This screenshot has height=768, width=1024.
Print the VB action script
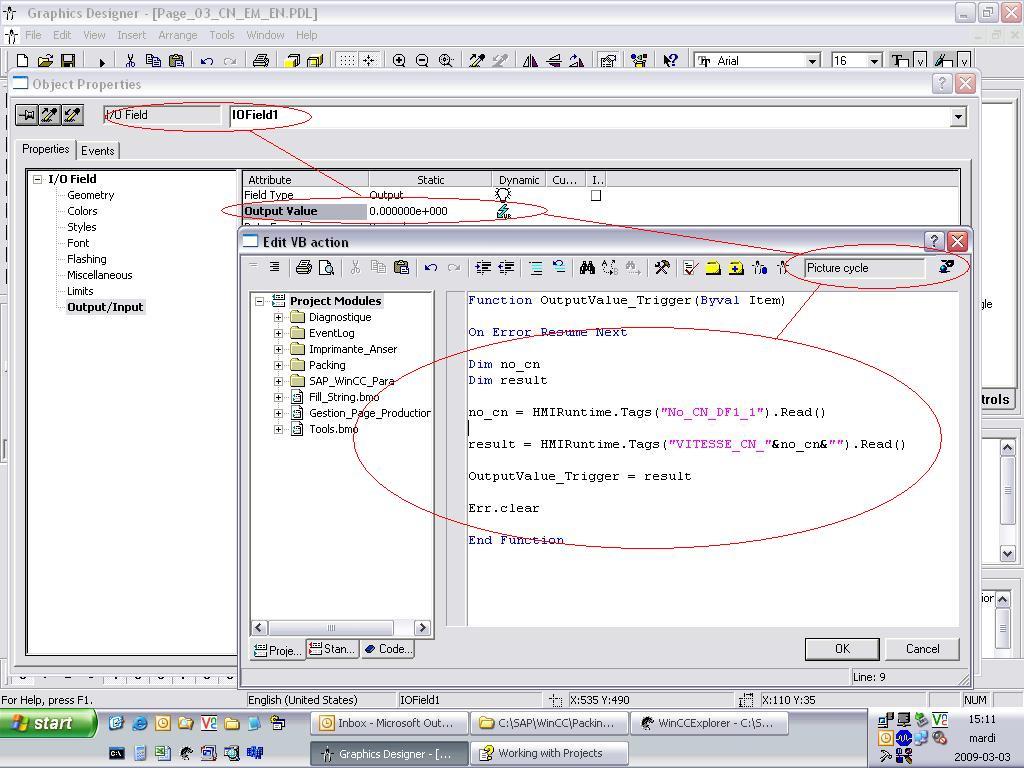304,268
